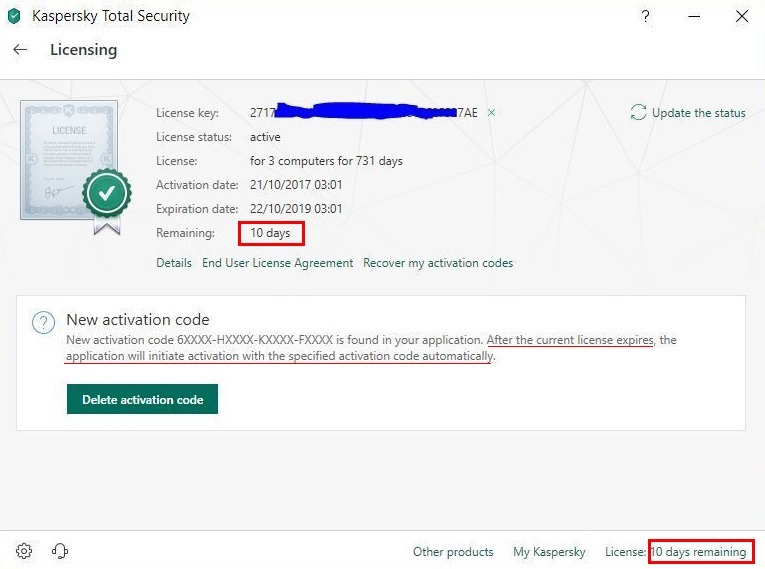Open Other products in the footer
Image resolution: width=765 pixels, height=569 pixels.
click(x=453, y=552)
